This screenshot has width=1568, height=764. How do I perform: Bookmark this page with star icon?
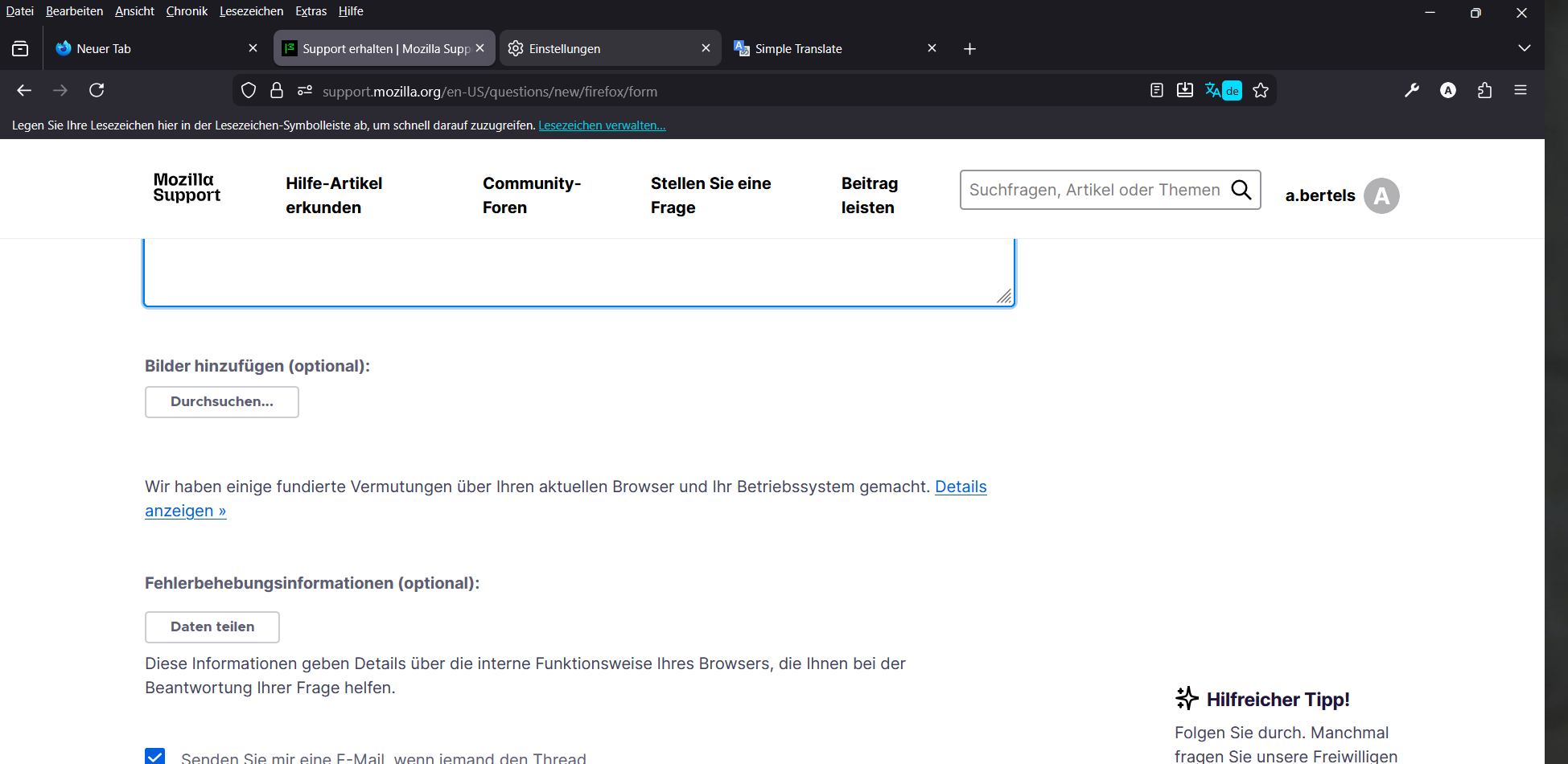tap(1261, 91)
